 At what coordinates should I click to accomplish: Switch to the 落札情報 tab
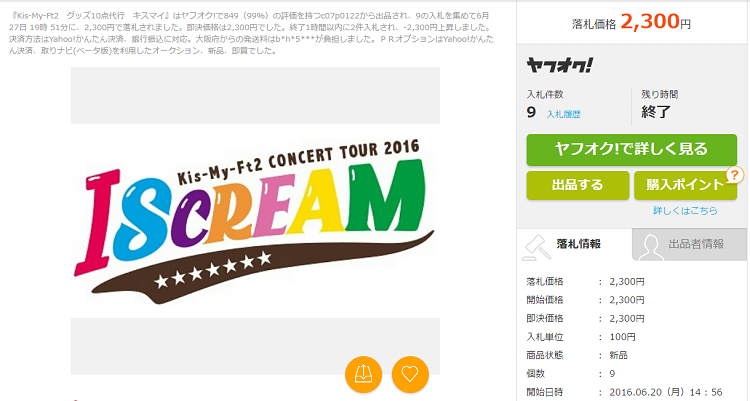575,245
